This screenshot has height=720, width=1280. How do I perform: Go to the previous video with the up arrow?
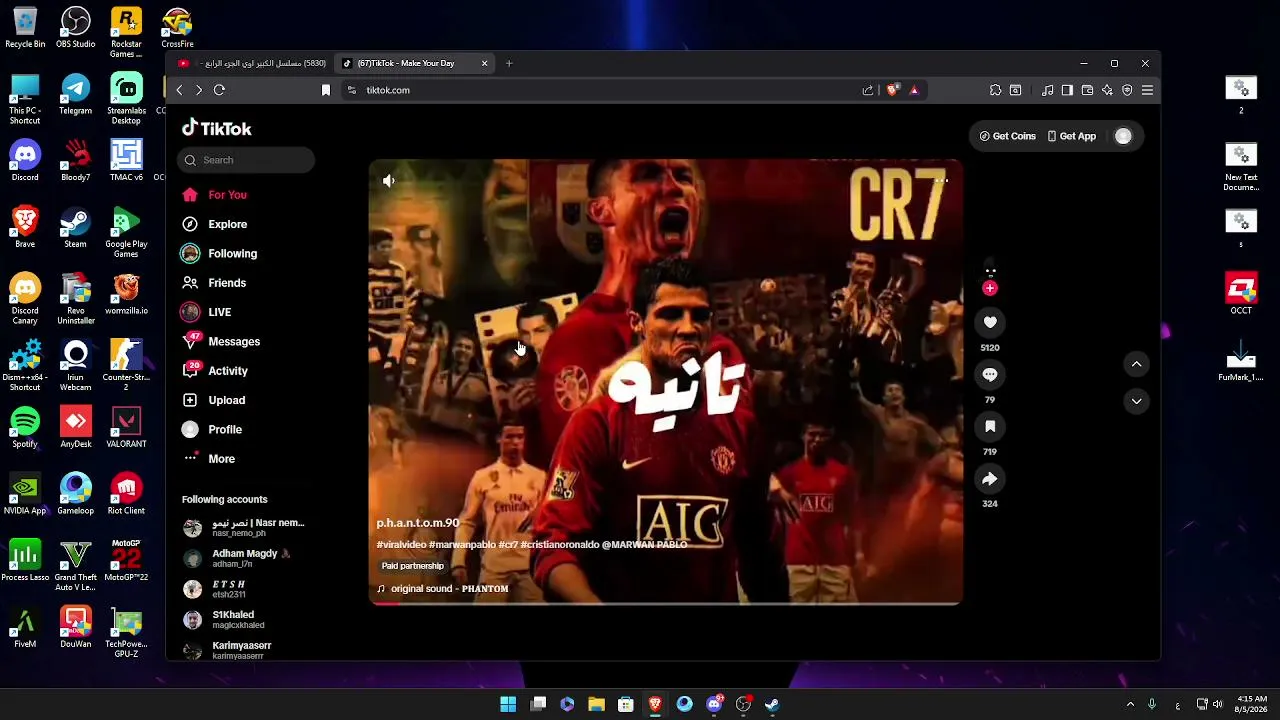point(1136,365)
